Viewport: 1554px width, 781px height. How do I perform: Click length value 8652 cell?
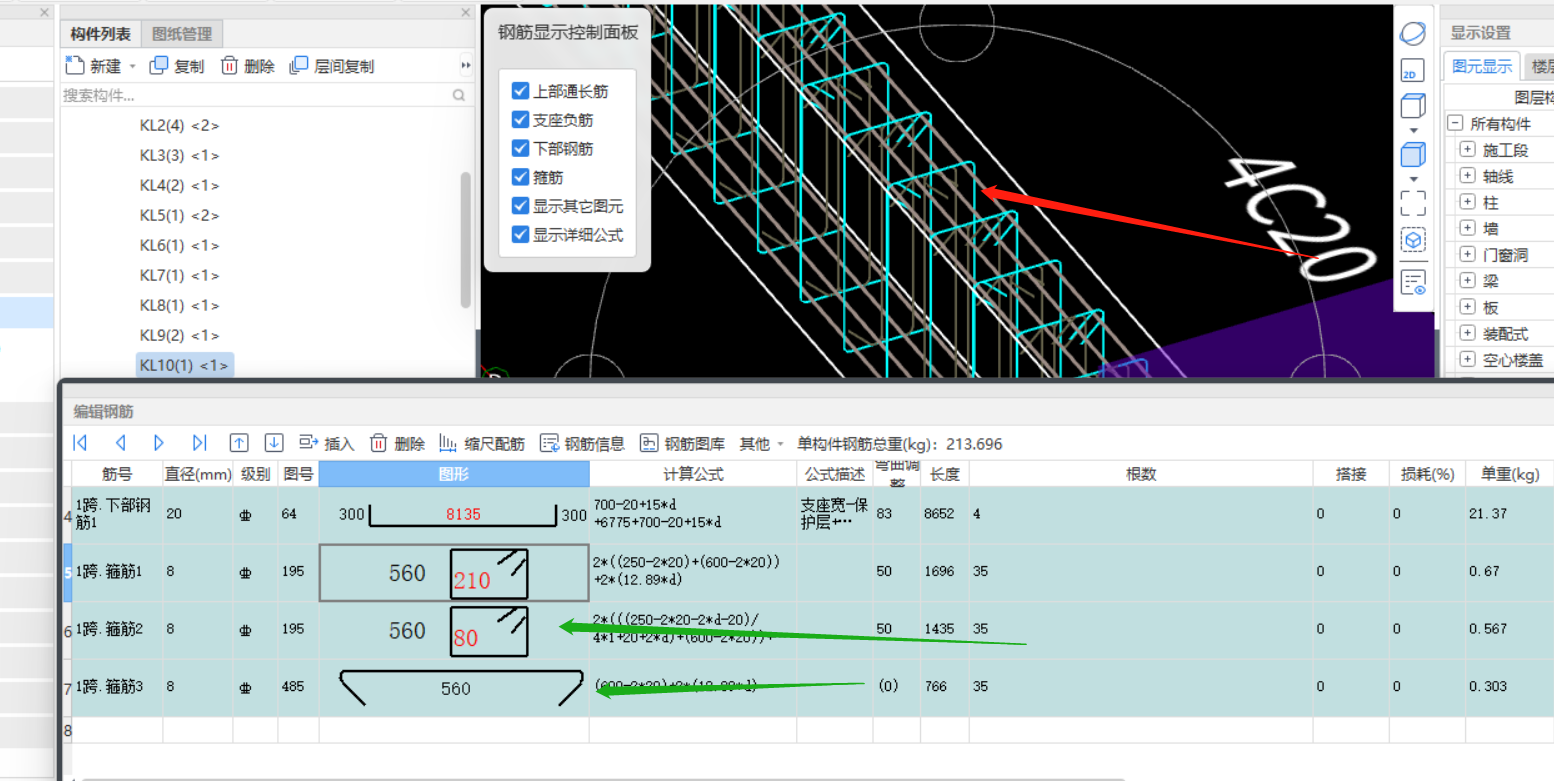click(x=944, y=514)
